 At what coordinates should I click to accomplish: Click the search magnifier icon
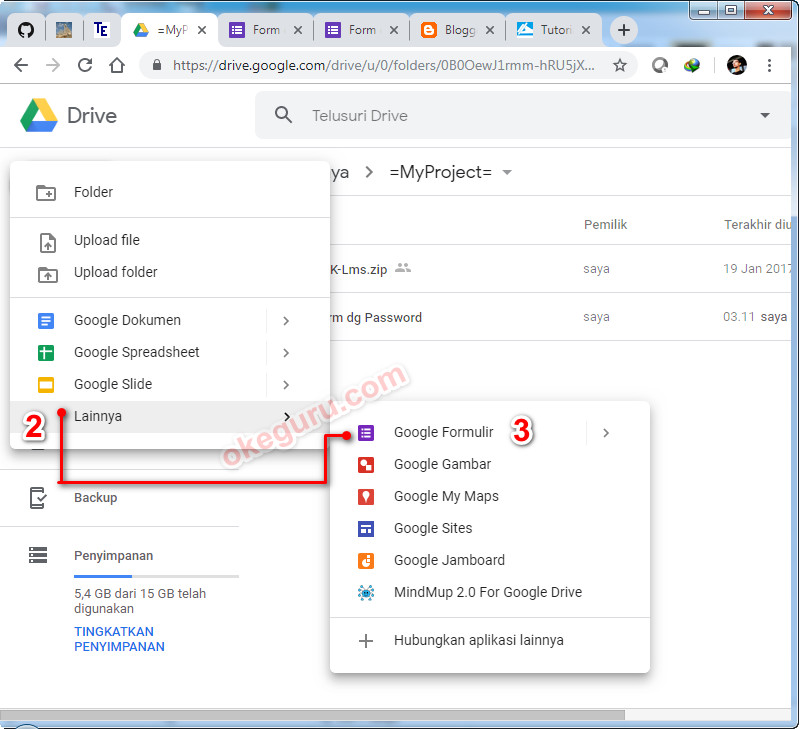coord(283,115)
